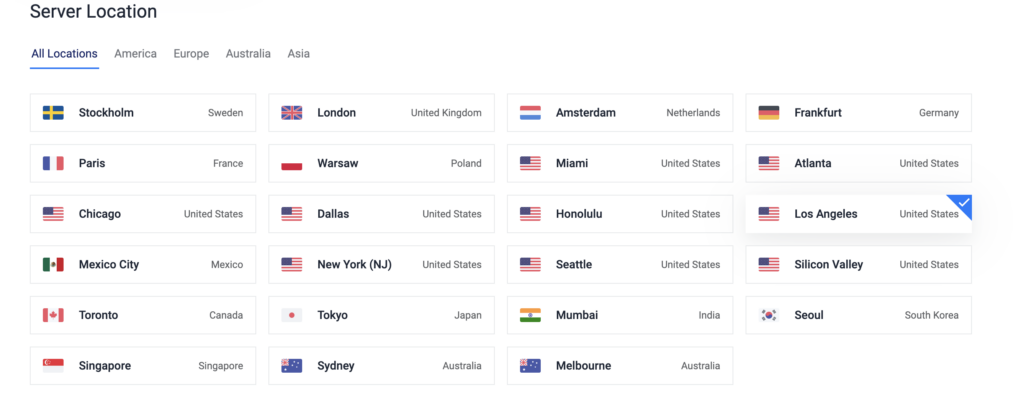Choose the New York (NJ) location
The image size is (1024, 411).
381,265
